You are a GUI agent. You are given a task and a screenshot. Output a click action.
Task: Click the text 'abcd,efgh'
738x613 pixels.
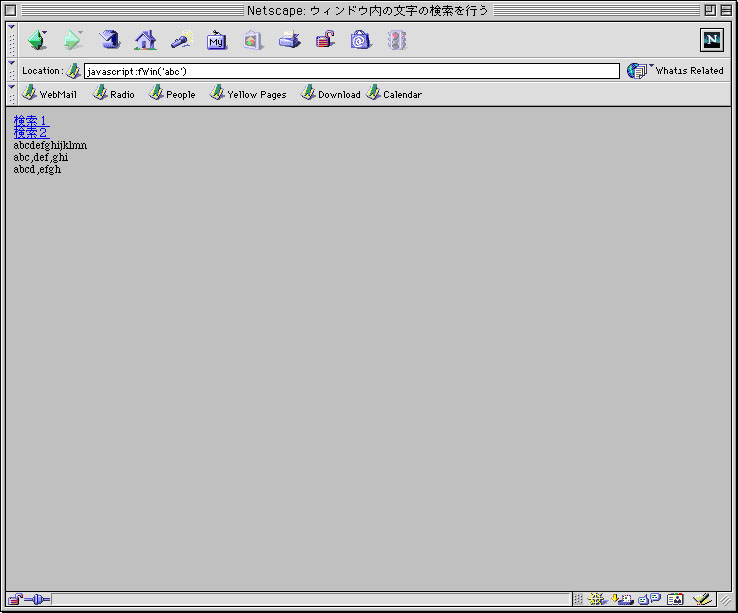pyautogui.click(x=37, y=169)
